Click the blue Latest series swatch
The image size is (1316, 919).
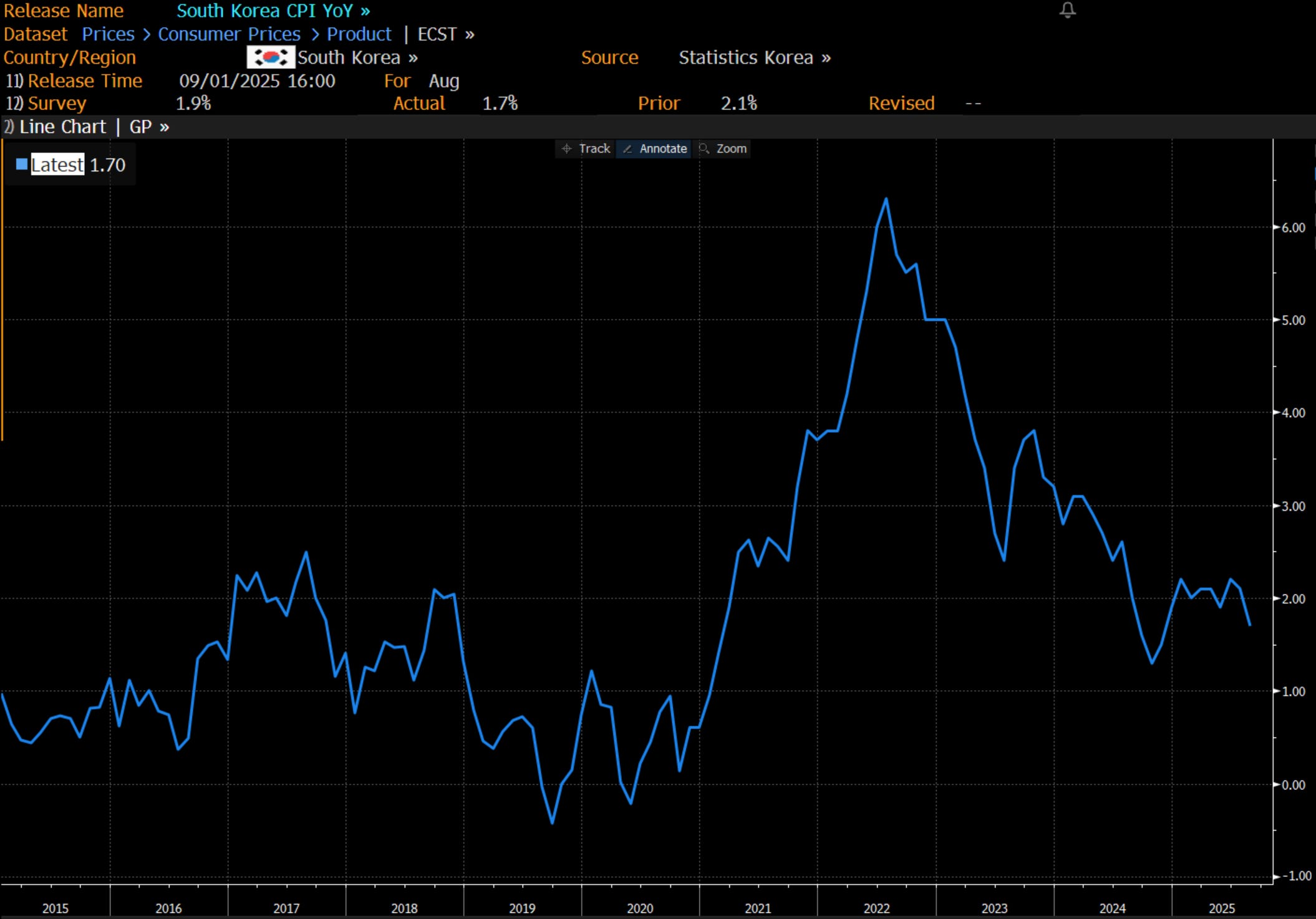pyautogui.click(x=22, y=165)
